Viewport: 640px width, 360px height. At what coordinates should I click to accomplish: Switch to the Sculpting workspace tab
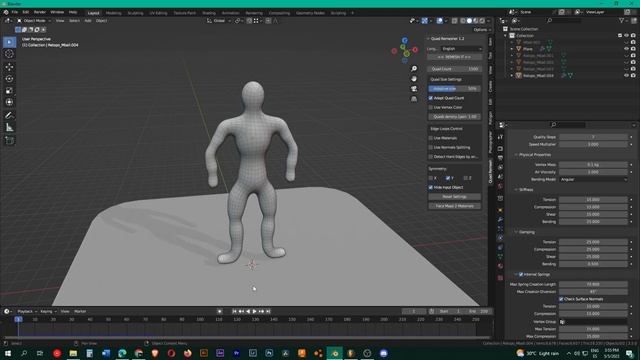(x=136, y=13)
